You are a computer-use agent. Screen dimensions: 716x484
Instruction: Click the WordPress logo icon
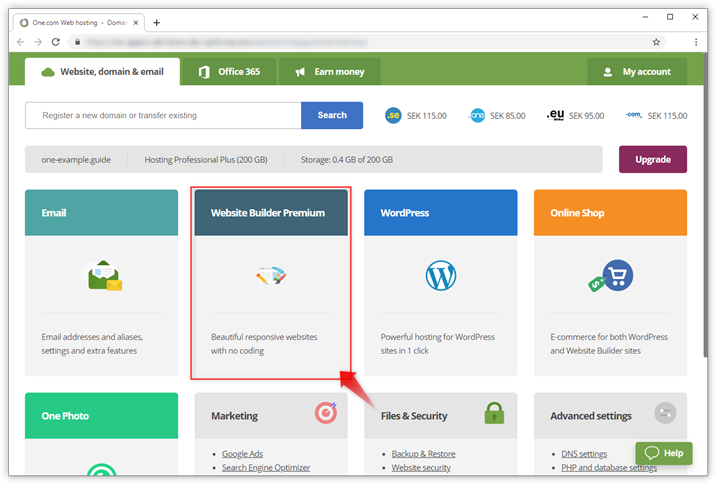pyautogui.click(x=440, y=275)
